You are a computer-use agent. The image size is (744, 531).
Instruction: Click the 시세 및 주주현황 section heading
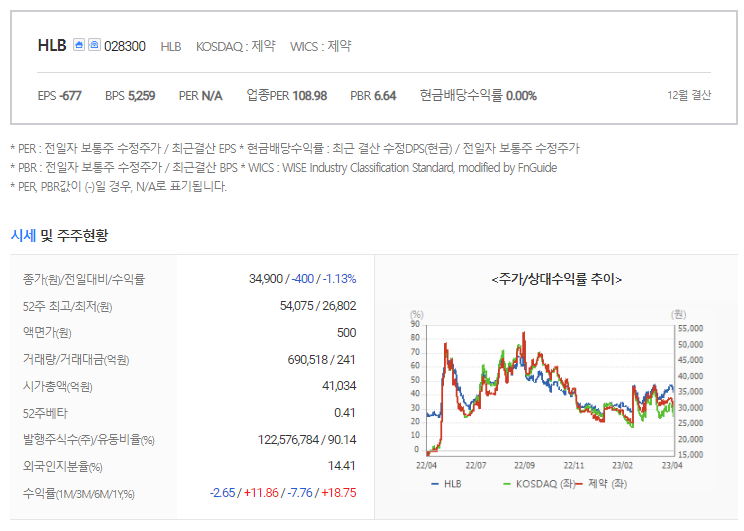coord(59,235)
